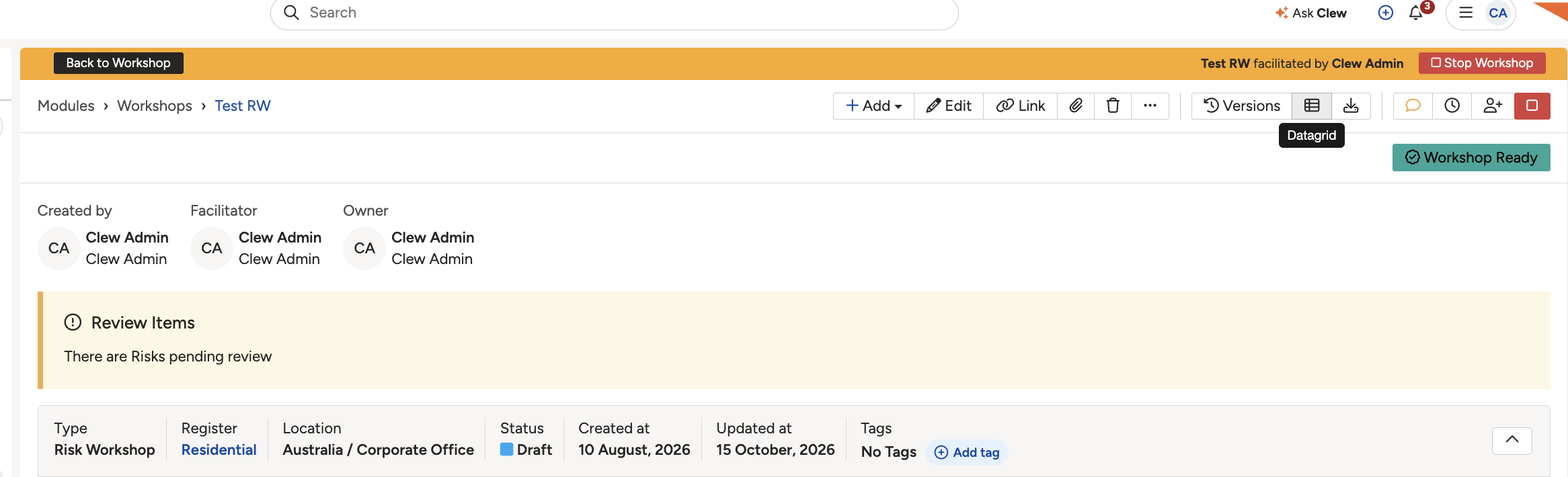Click the CA user avatar in header
Image resolution: width=1568 pixels, height=477 pixels.
(1498, 13)
